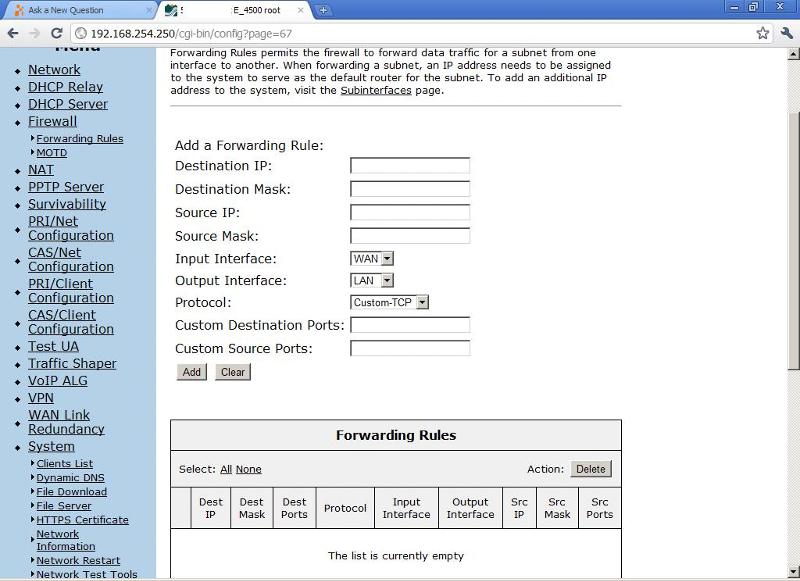Click Add to create the forwarding rule

(191, 372)
